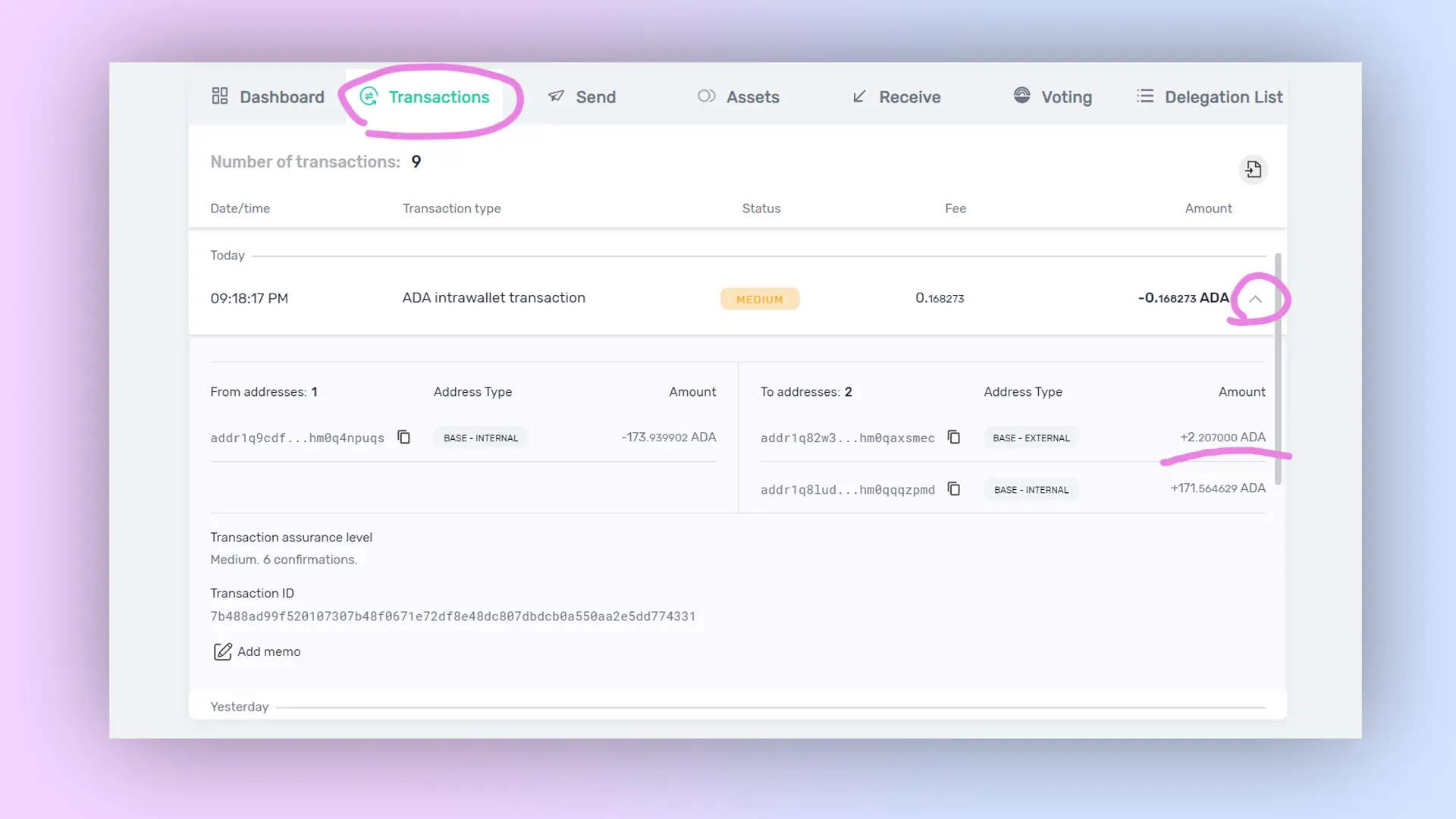Image resolution: width=1456 pixels, height=819 pixels.
Task: Expand the Yesterday transactions section
Action: (x=239, y=706)
